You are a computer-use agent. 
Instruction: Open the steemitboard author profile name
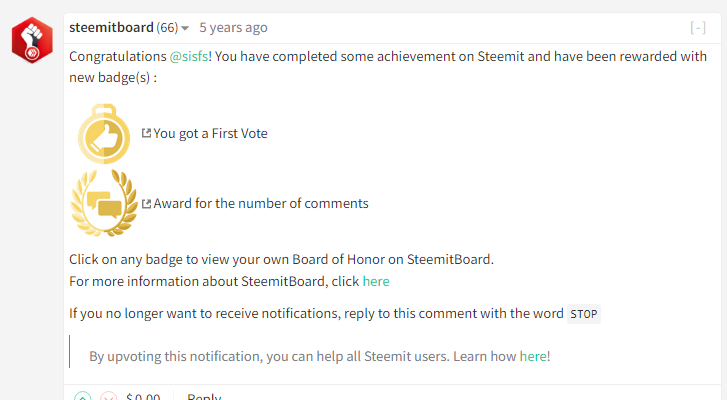[x=110, y=27]
